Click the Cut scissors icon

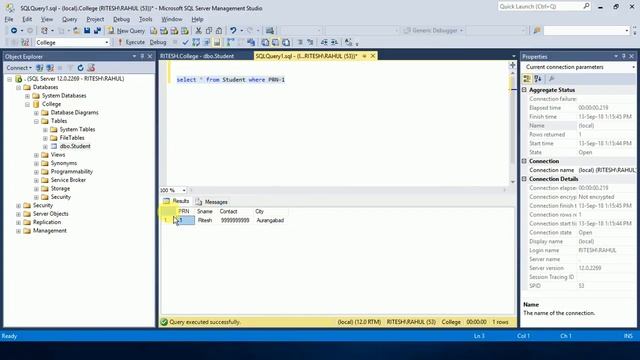[x=198, y=31]
